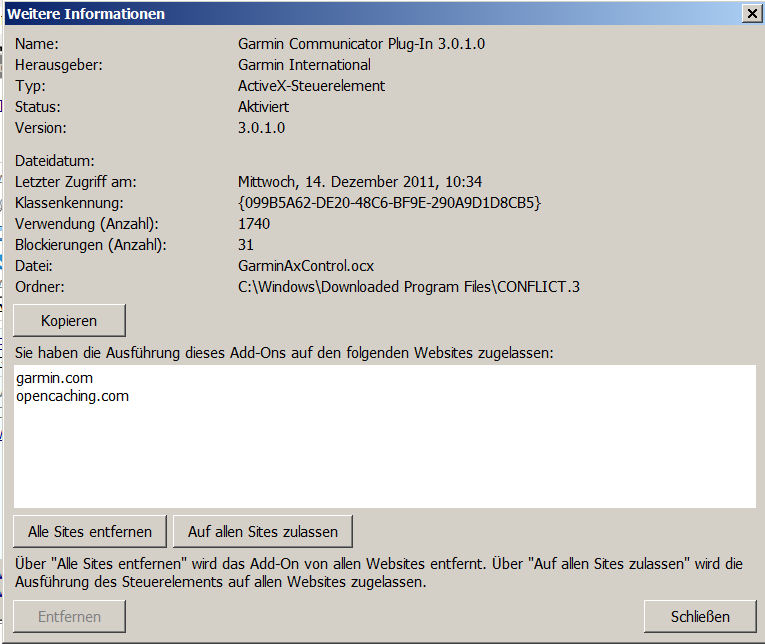The image size is (765, 644).
Task: Click the Version row value 3.0.1.0
Action: tap(262, 128)
